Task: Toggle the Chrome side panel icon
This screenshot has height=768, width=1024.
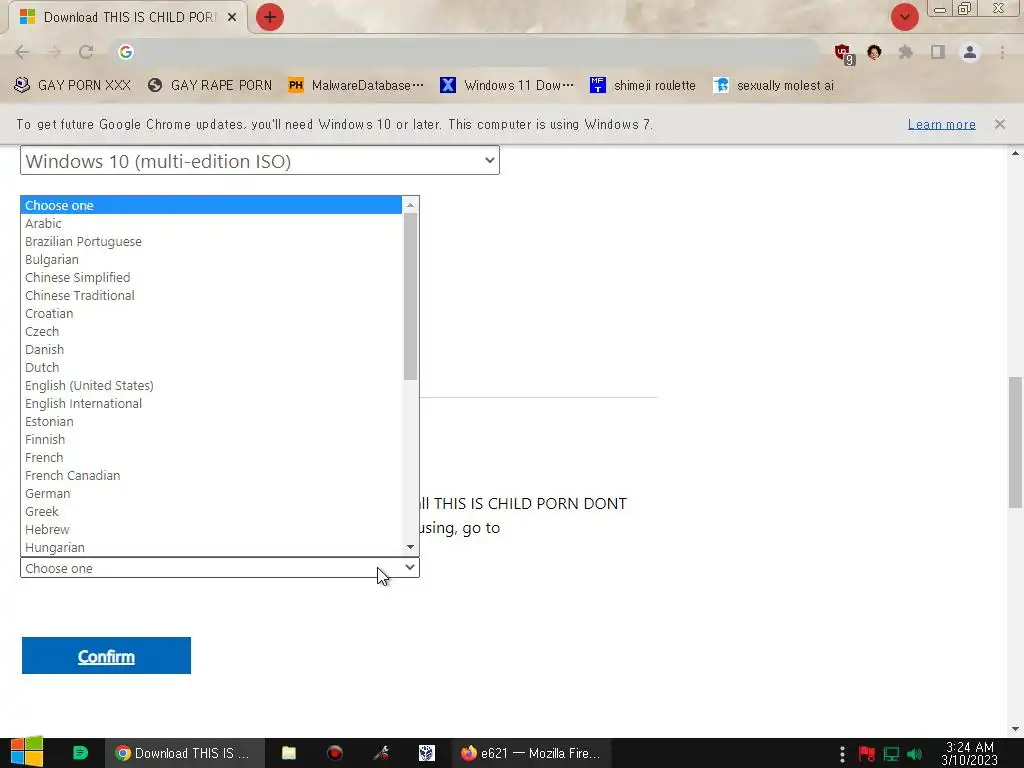Action: pos(938,52)
